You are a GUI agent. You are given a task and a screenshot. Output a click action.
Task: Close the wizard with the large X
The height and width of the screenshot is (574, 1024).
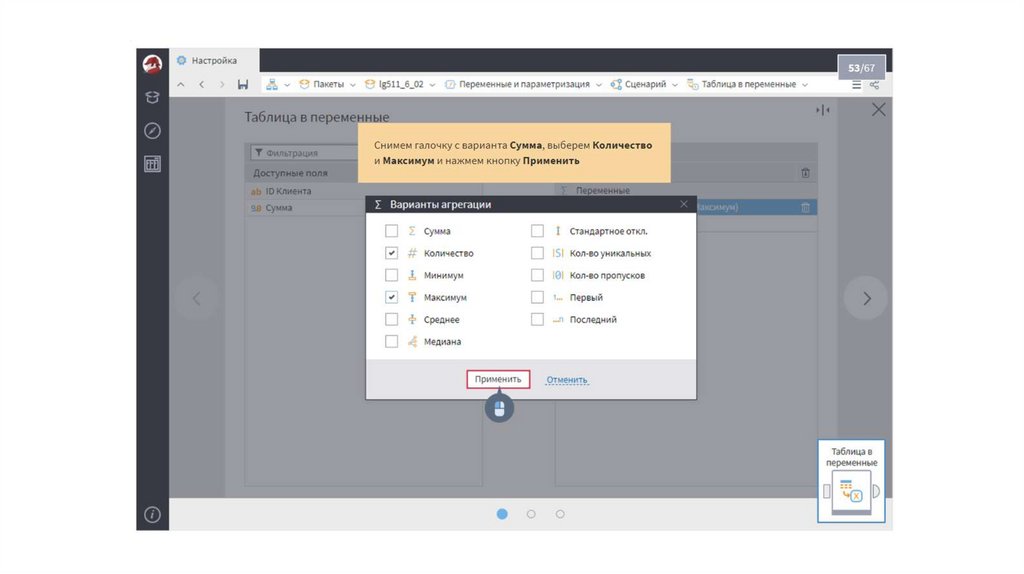(x=879, y=110)
